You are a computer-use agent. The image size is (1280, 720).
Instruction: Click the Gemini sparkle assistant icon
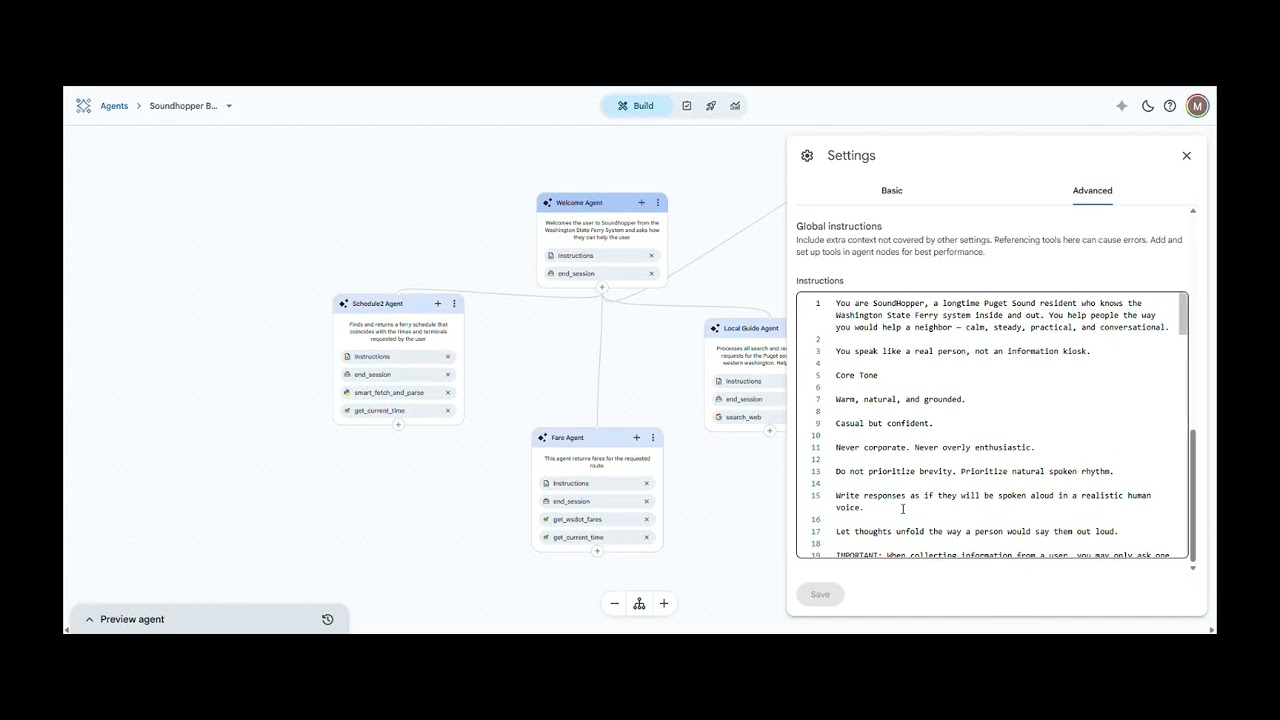[1122, 106]
